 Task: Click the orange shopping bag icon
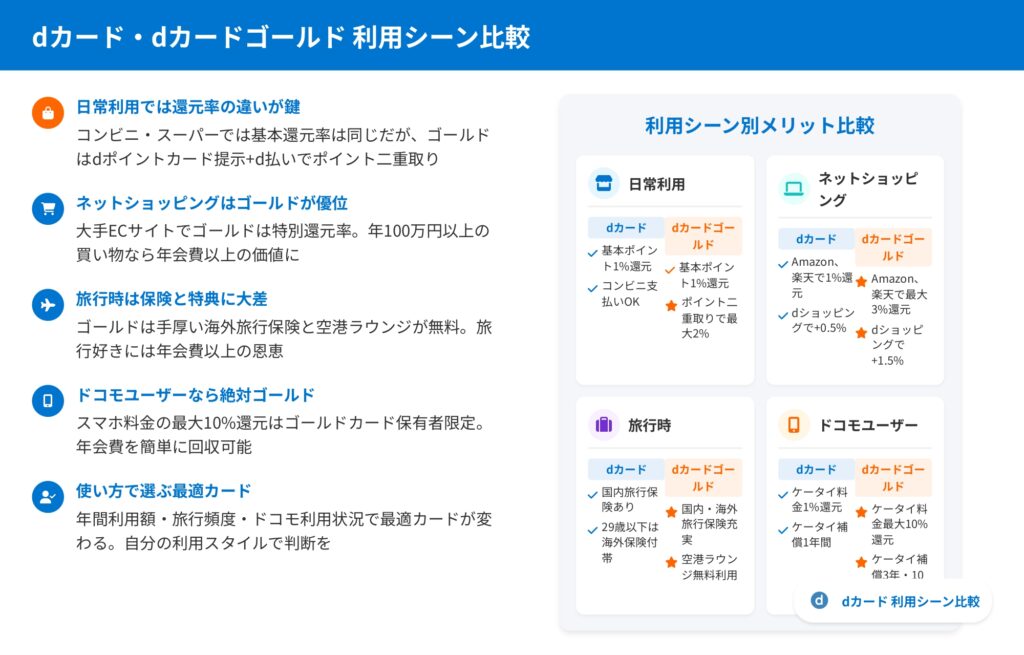(x=47, y=112)
